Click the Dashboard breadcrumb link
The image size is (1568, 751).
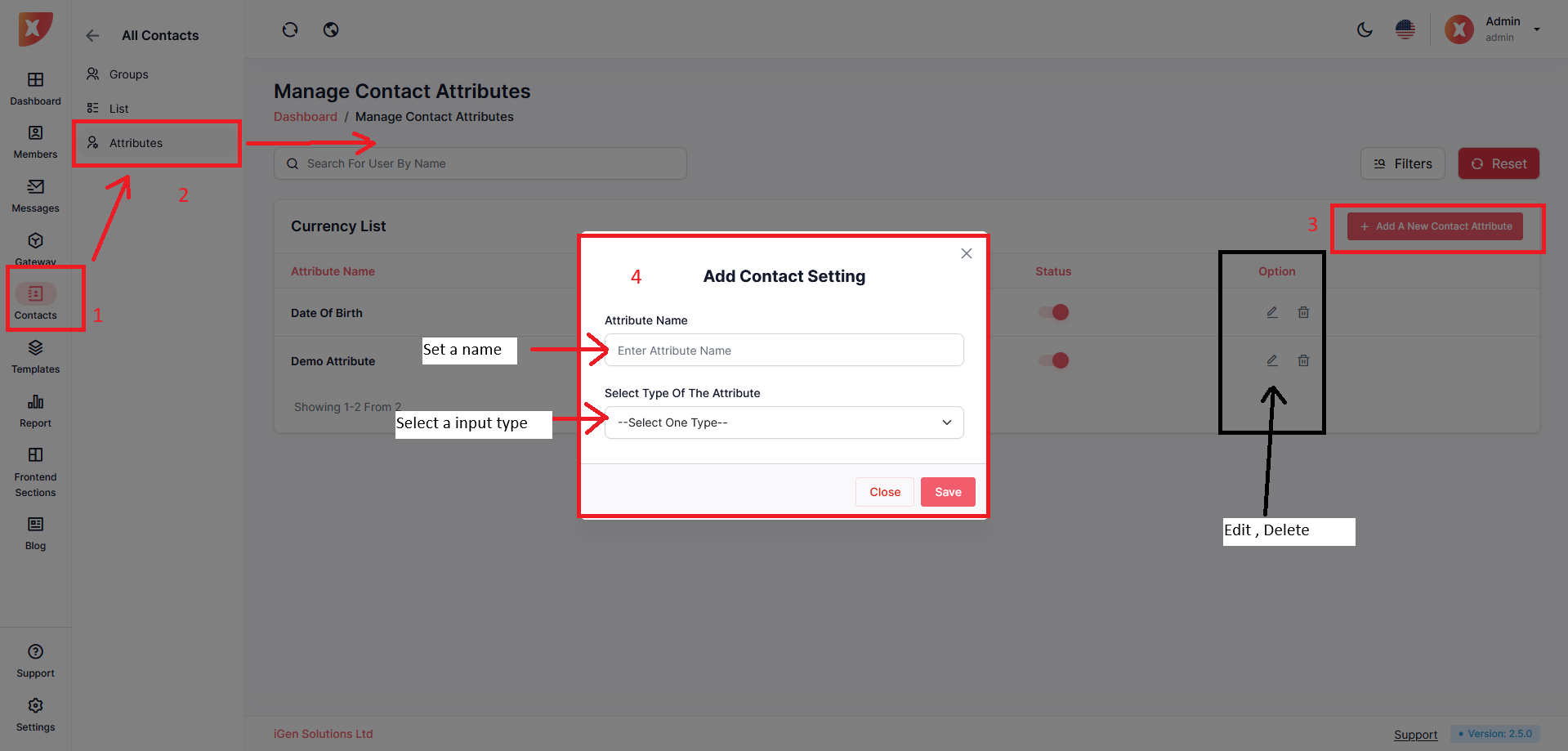tap(305, 117)
